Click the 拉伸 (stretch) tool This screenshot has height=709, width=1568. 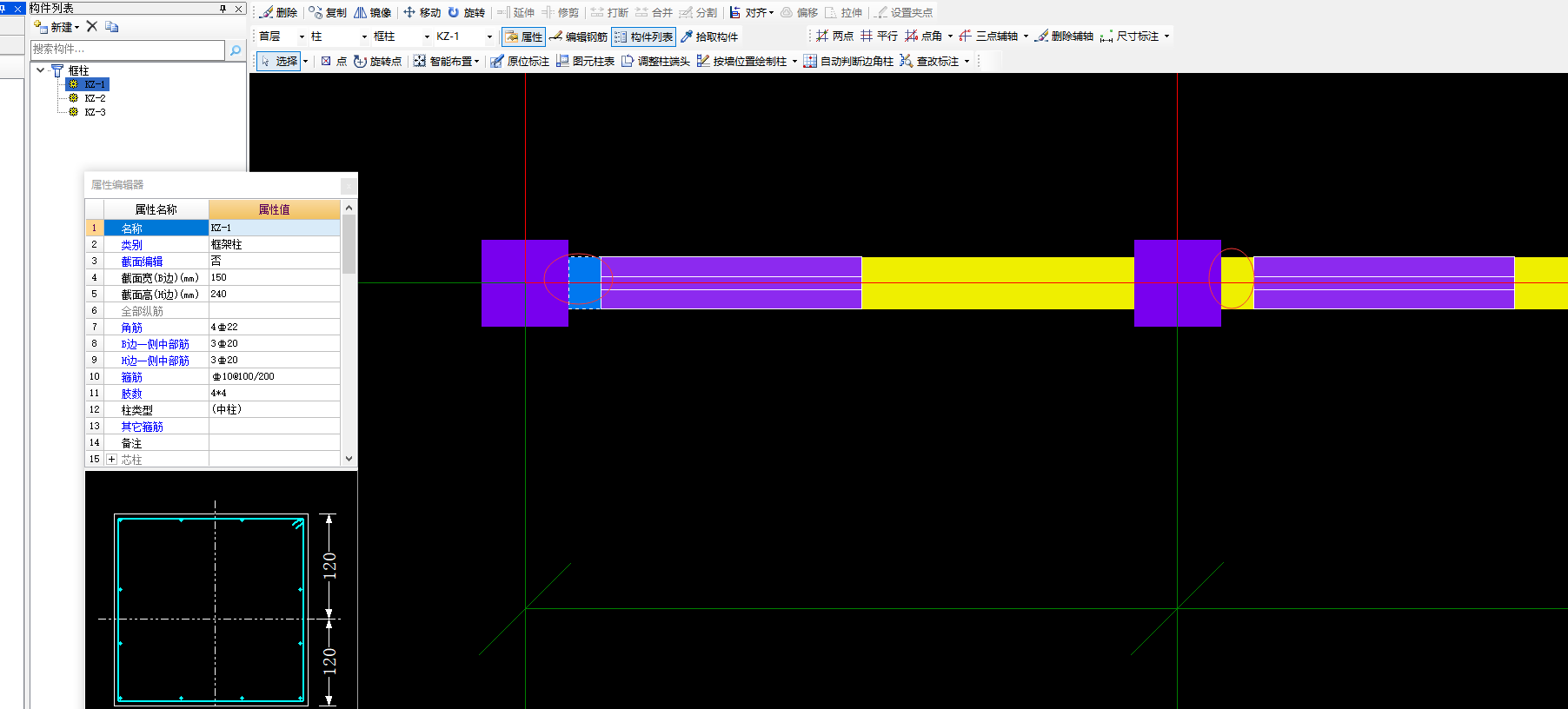(x=843, y=12)
